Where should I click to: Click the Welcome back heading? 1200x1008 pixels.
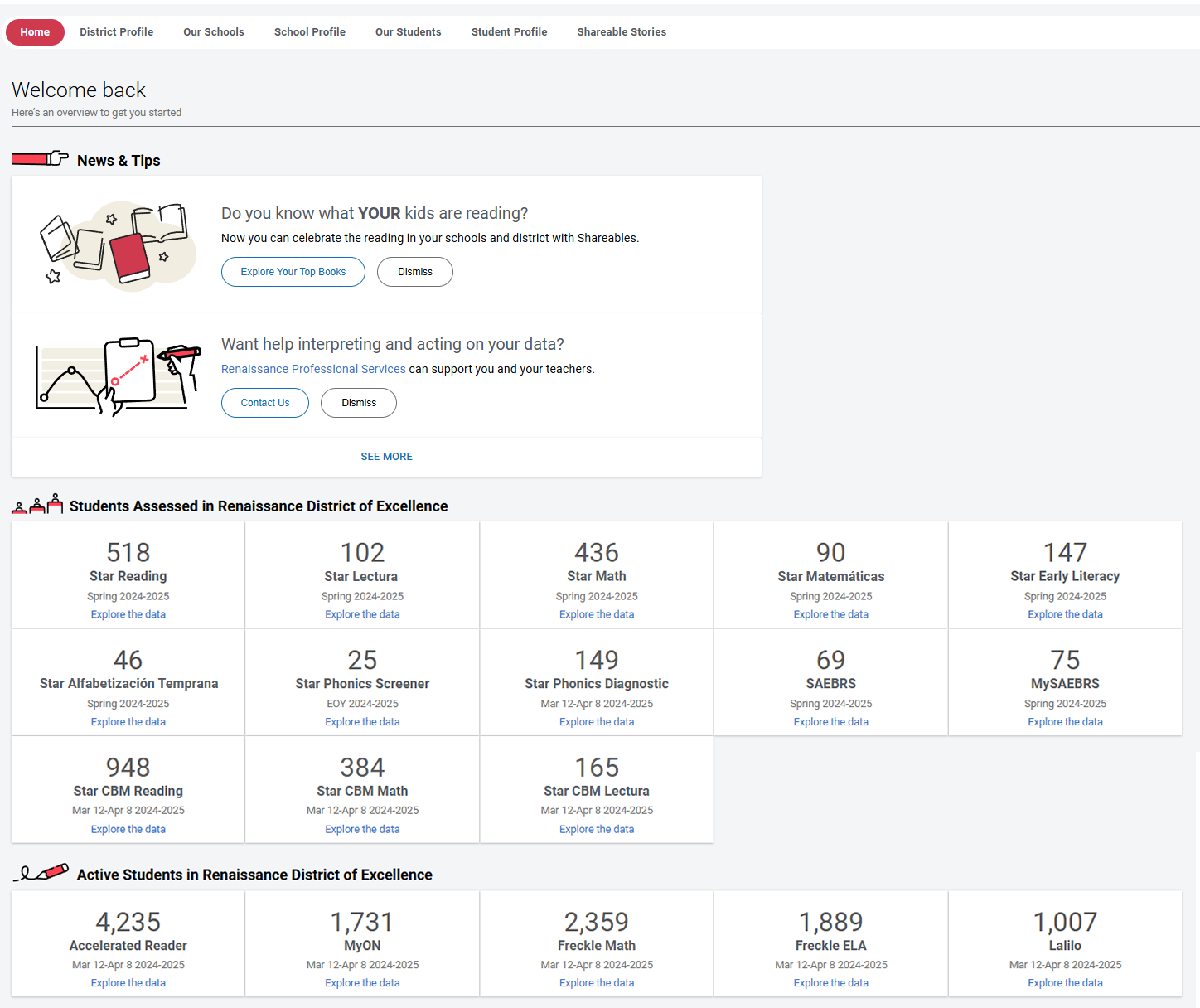coord(79,90)
